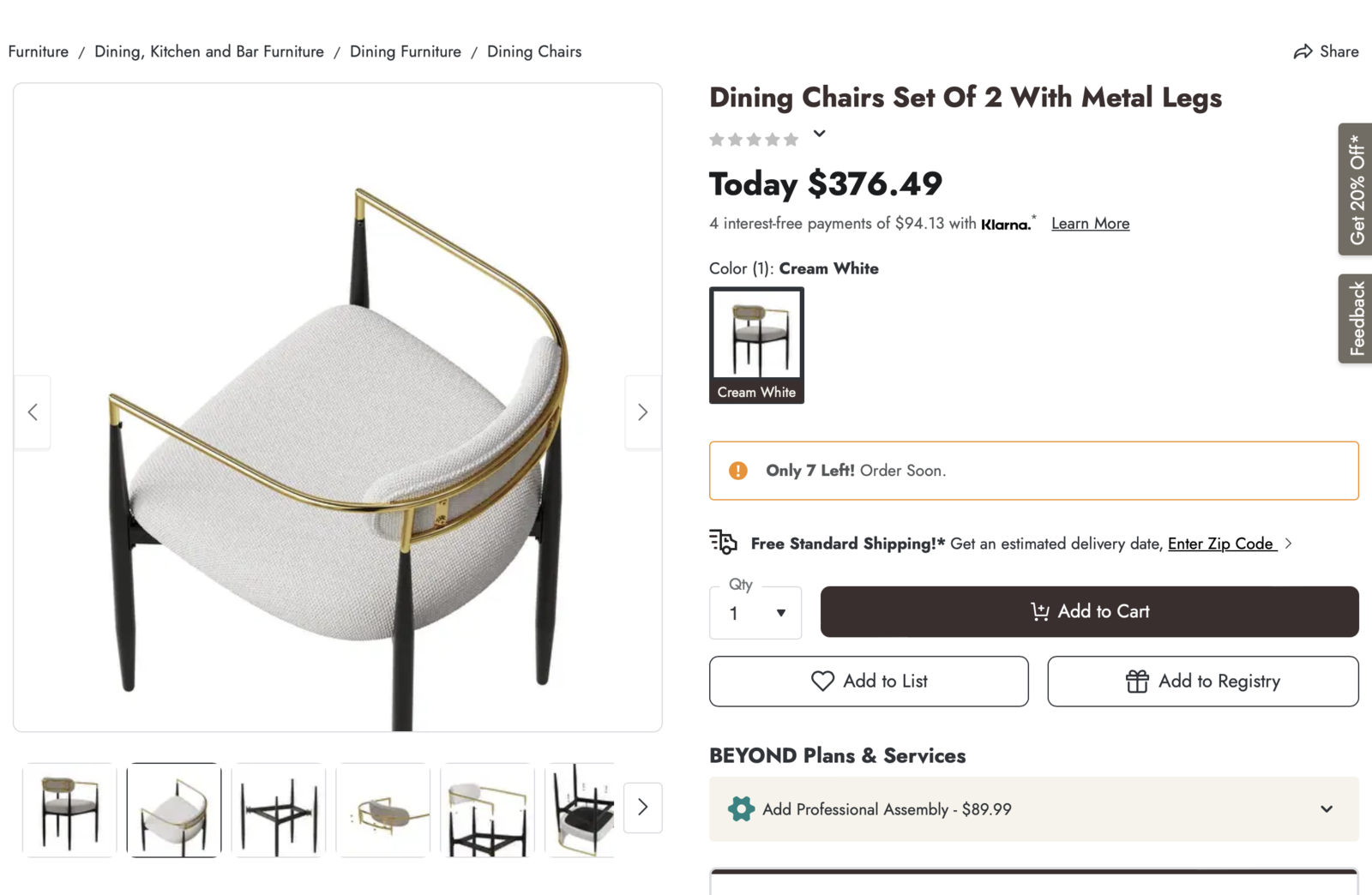Click the Professional Assembly gear icon
Viewport: 1372px width, 895px height.
point(741,808)
